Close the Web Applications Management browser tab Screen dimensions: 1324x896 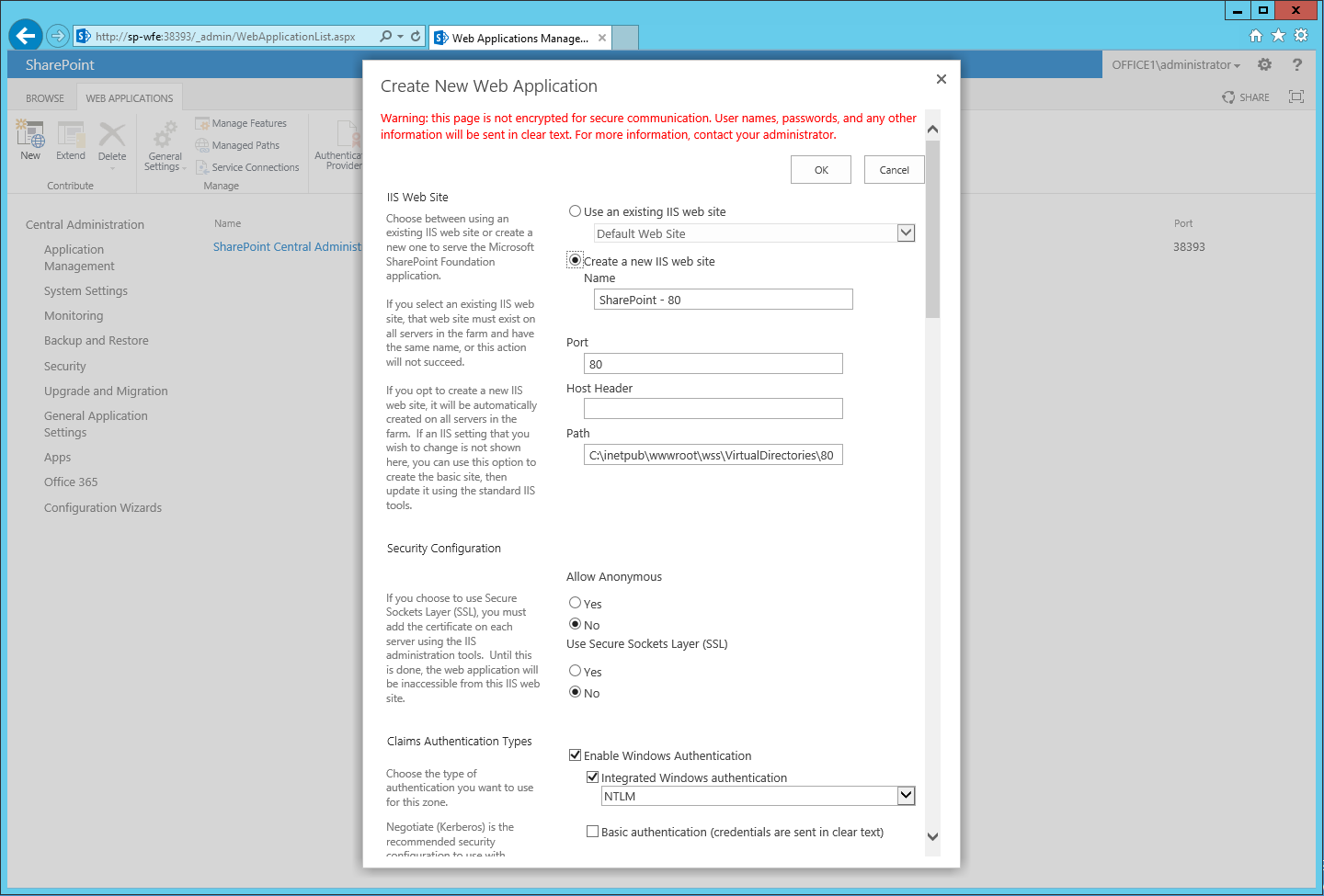point(602,38)
